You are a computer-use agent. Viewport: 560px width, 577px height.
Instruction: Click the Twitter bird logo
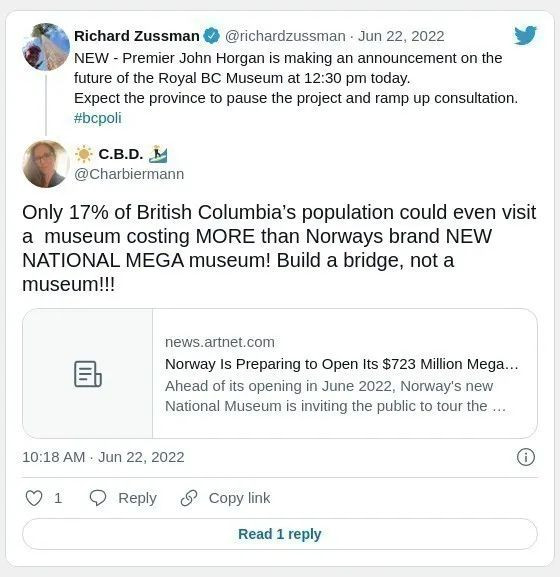(x=525, y=35)
